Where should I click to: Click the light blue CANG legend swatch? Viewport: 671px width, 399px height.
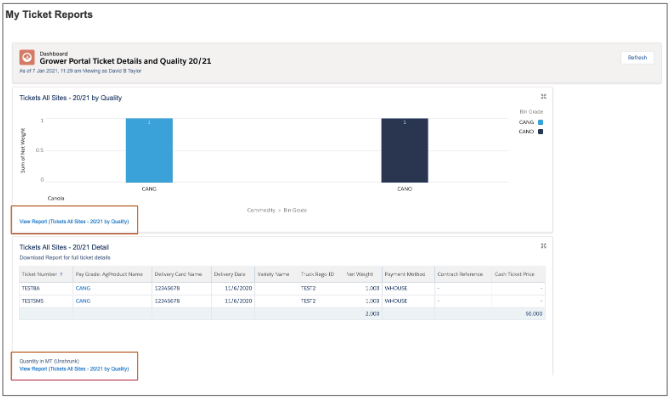[x=540, y=122]
